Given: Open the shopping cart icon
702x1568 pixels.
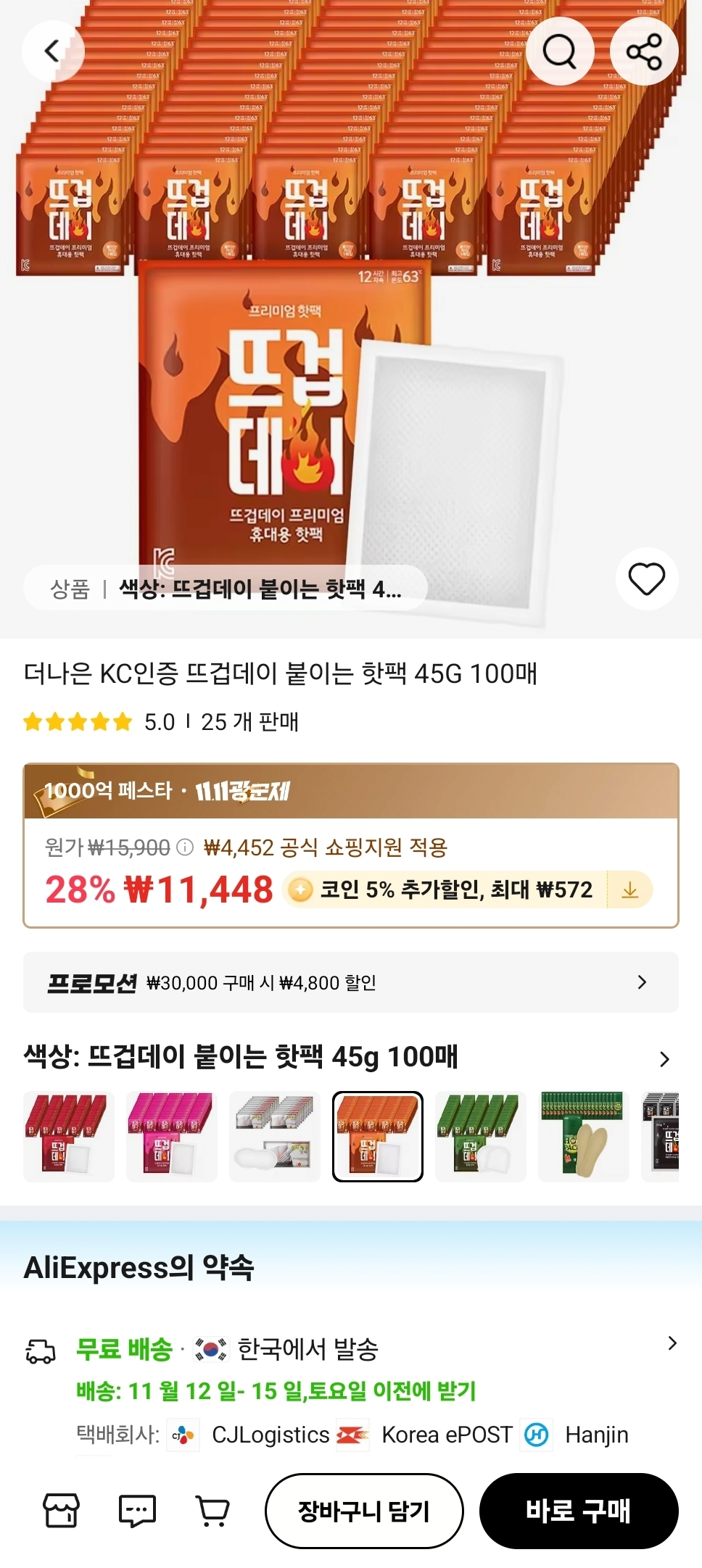Looking at the screenshot, I should click(212, 1511).
